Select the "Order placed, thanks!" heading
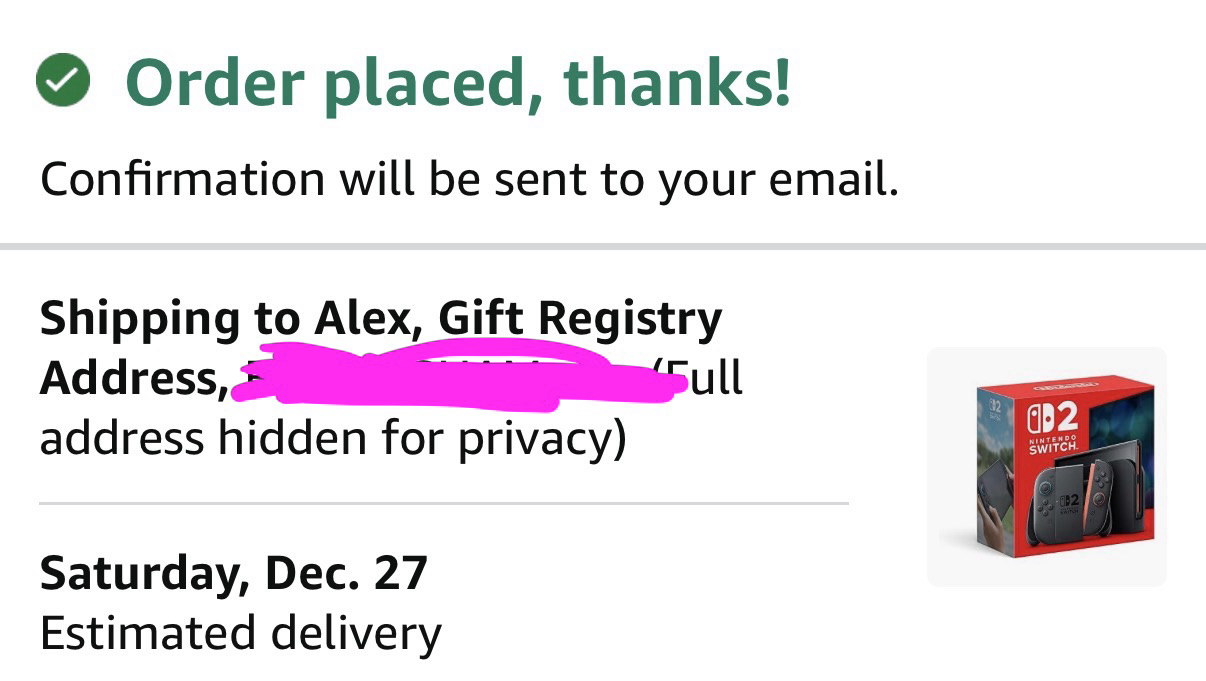 tap(457, 82)
